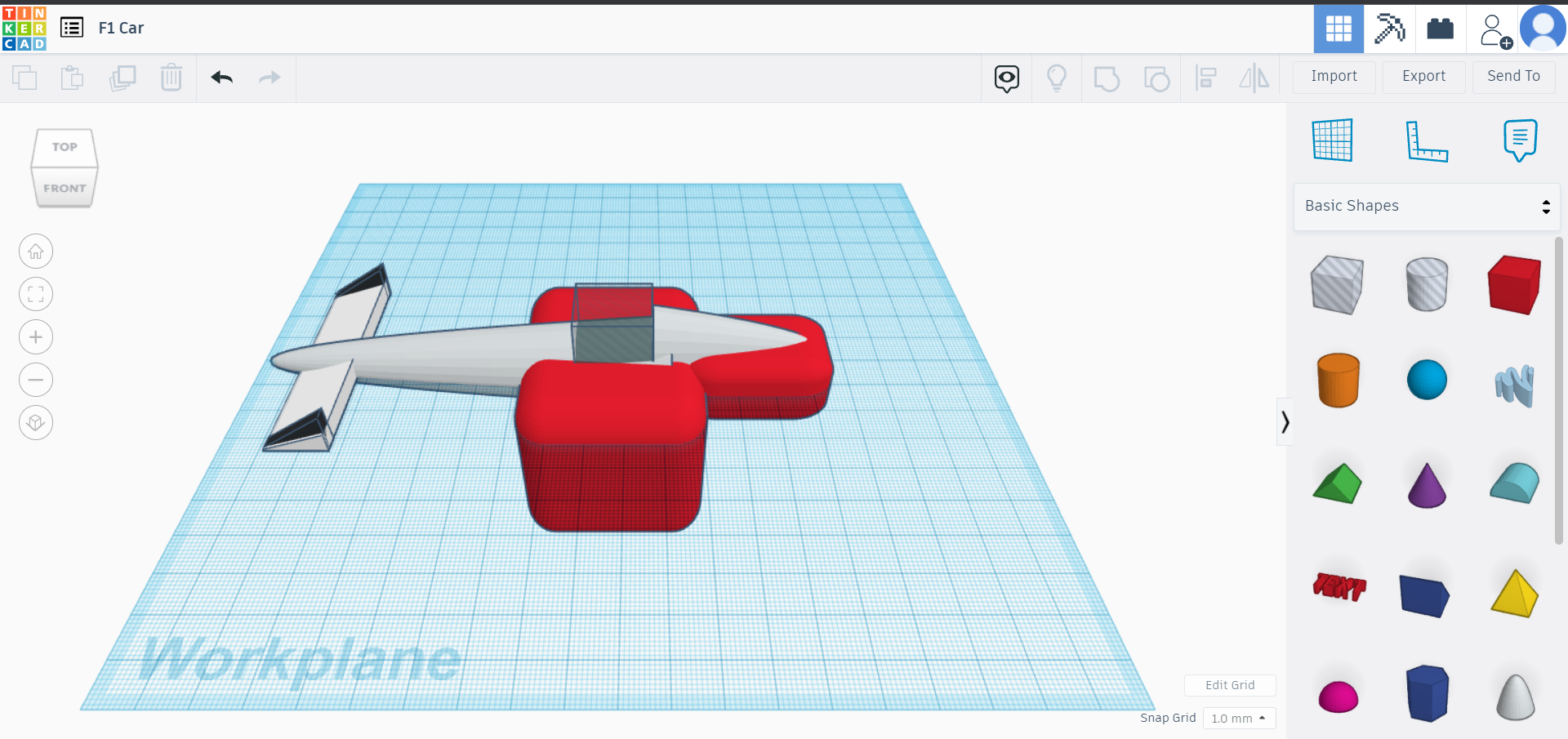This screenshot has width=1568, height=739.
Task: Click the Tinkercad logo
Action: [x=24, y=29]
